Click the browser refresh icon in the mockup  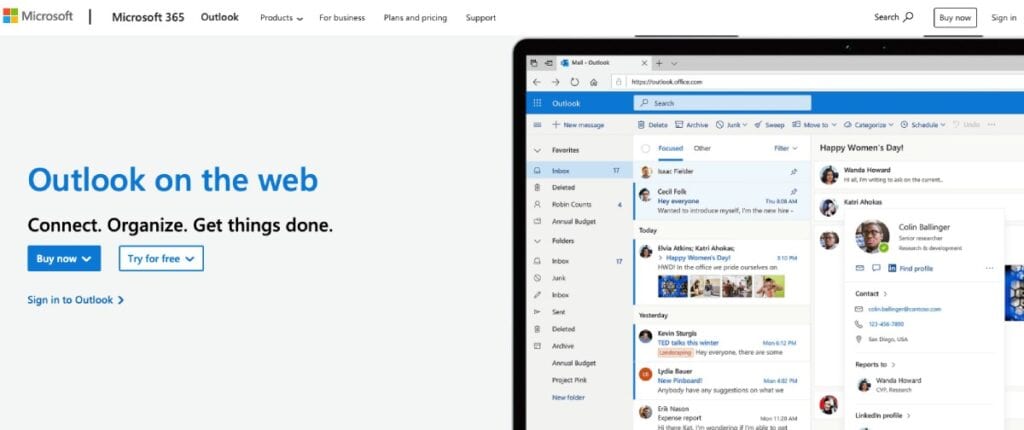(575, 82)
